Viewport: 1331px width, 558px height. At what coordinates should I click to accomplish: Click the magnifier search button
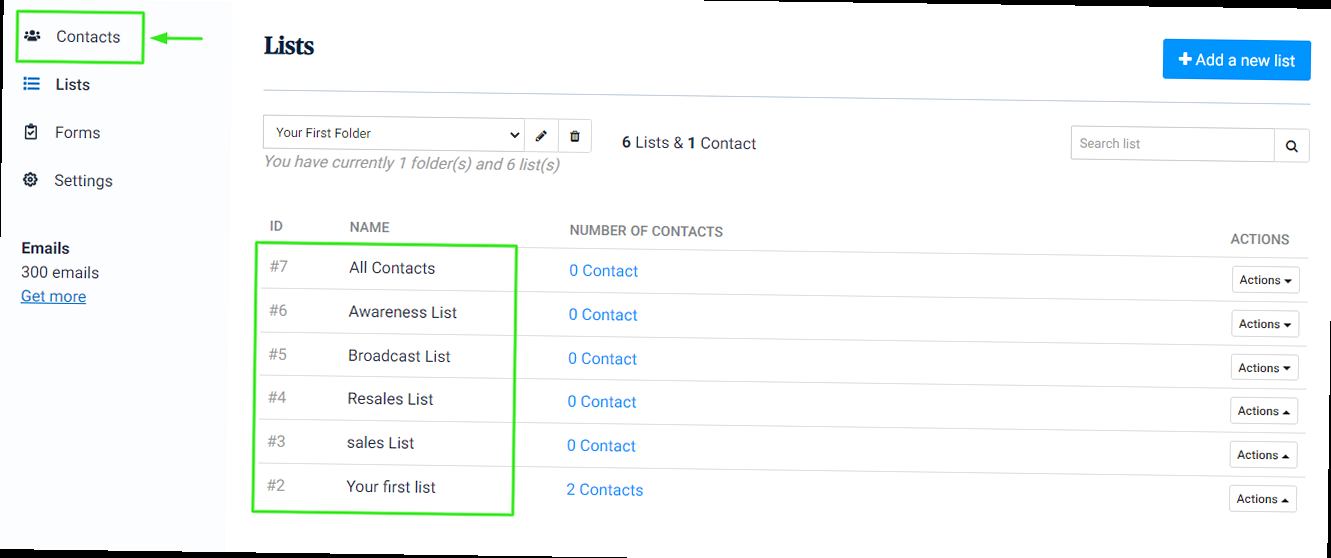[x=1291, y=146]
